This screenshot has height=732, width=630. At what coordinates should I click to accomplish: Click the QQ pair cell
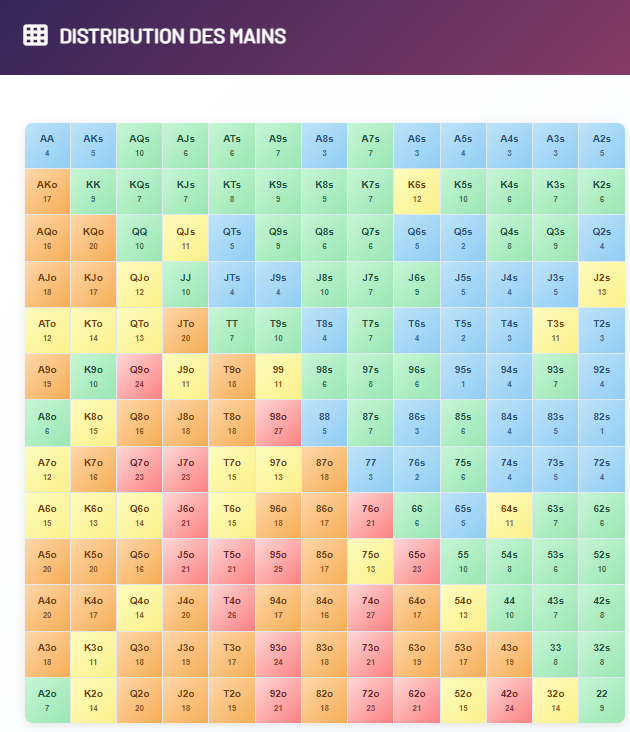tap(139, 237)
